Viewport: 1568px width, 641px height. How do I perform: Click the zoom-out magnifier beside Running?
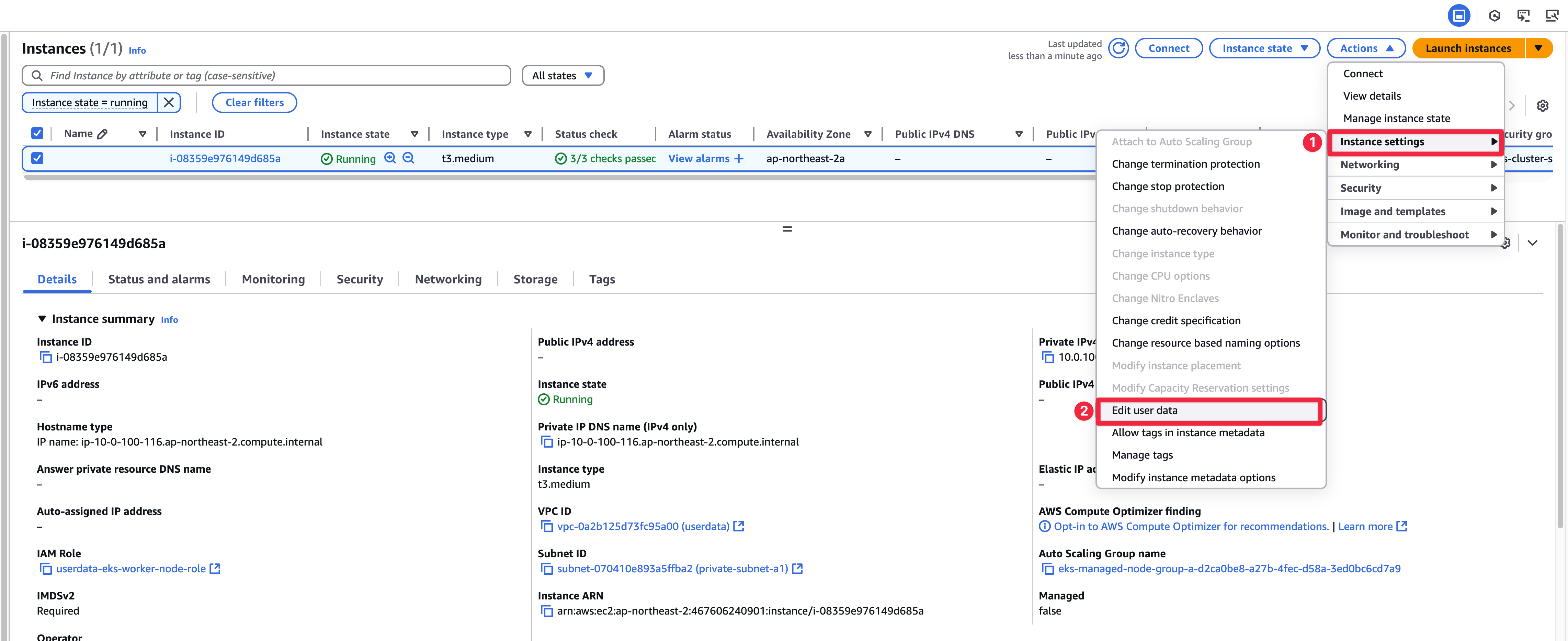coord(408,158)
